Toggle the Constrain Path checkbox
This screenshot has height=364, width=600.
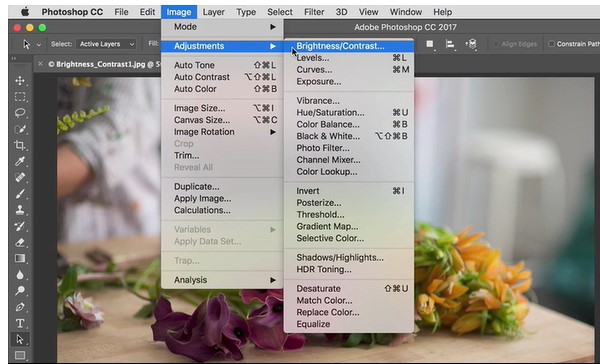[551, 44]
